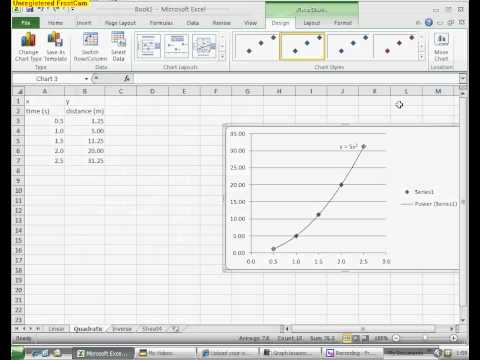Screen dimensions: 480x360
Task: Click cell with 'distance (m)'
Action: click(x=85, y=111)
